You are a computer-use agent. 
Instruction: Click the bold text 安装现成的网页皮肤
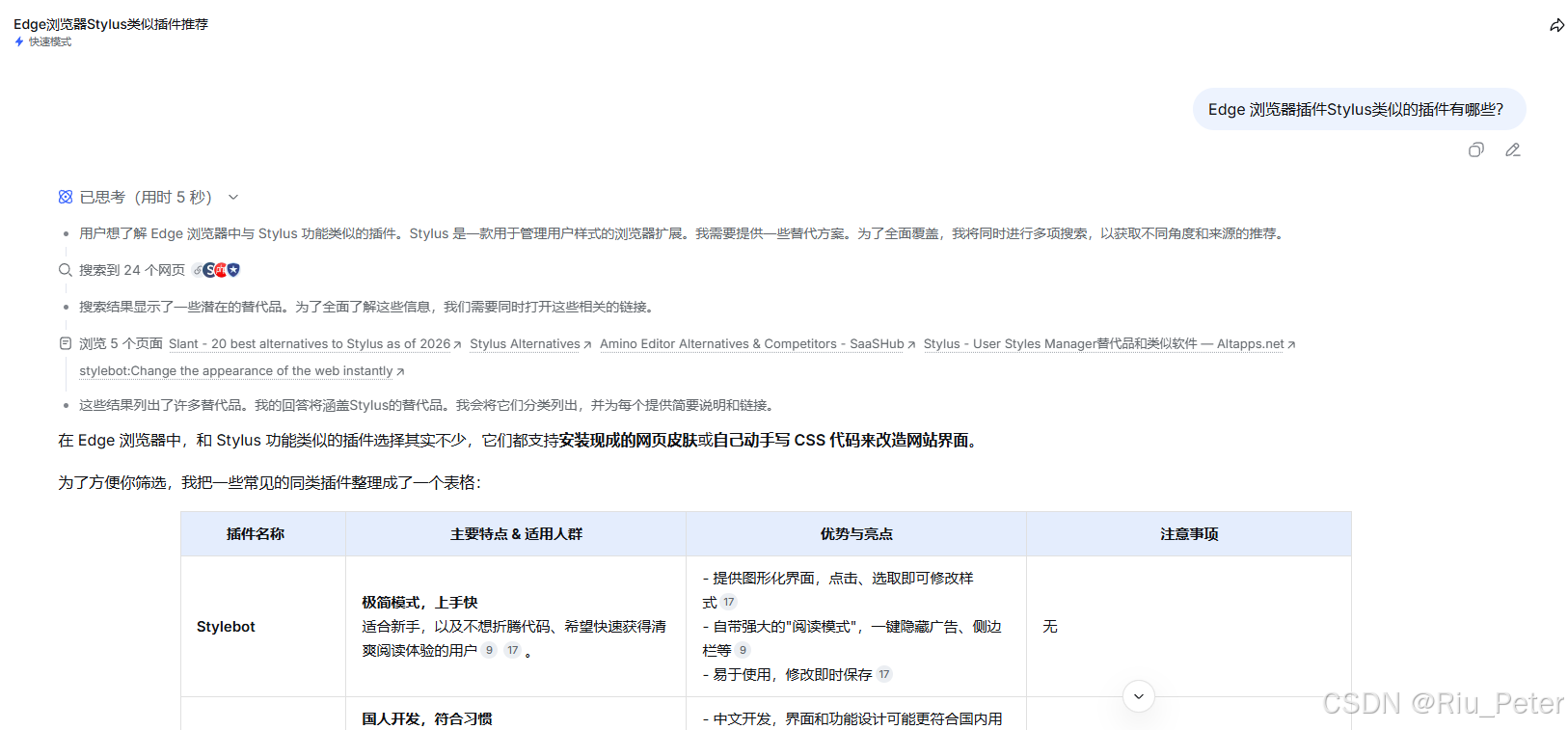click(628, 440)
